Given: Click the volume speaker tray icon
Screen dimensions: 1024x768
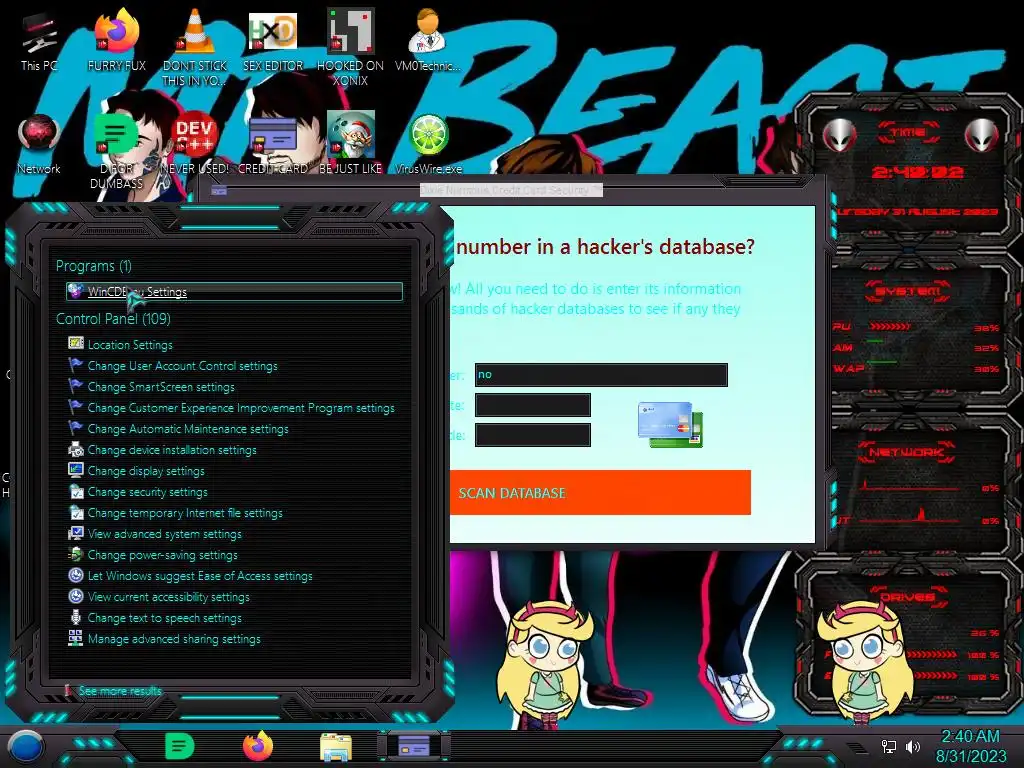Looking at the screenshot, I should click(x=913, y=746).
